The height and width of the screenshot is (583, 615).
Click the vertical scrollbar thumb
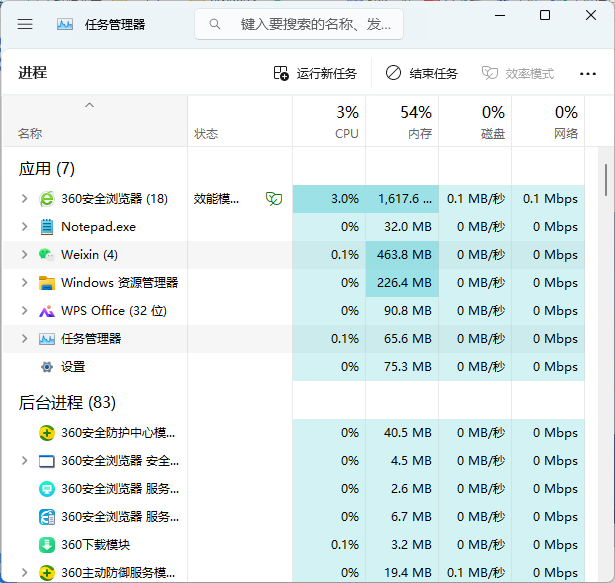pos(606,180)
